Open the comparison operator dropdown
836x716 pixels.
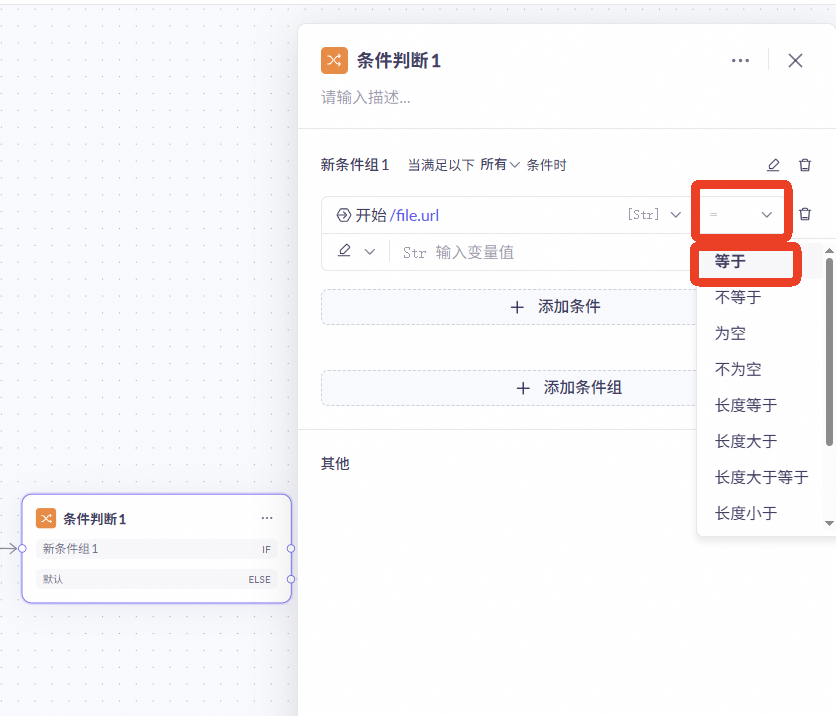pos(741,214)
